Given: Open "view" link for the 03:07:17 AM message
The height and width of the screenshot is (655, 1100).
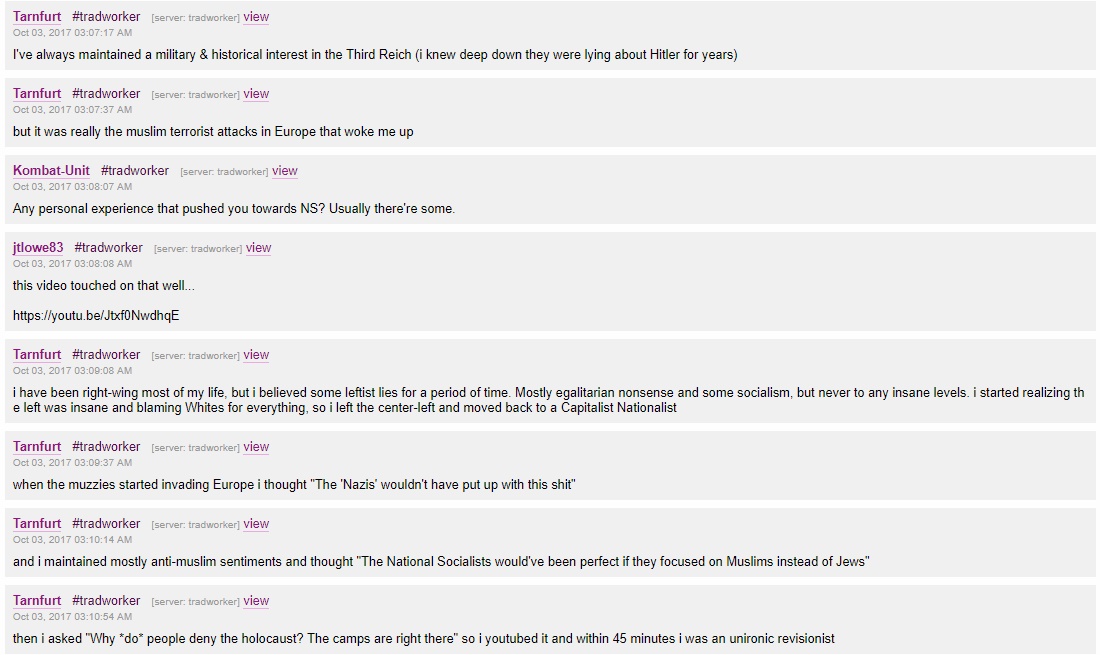Looking at the screenshot, I should (x=256, y=17).
